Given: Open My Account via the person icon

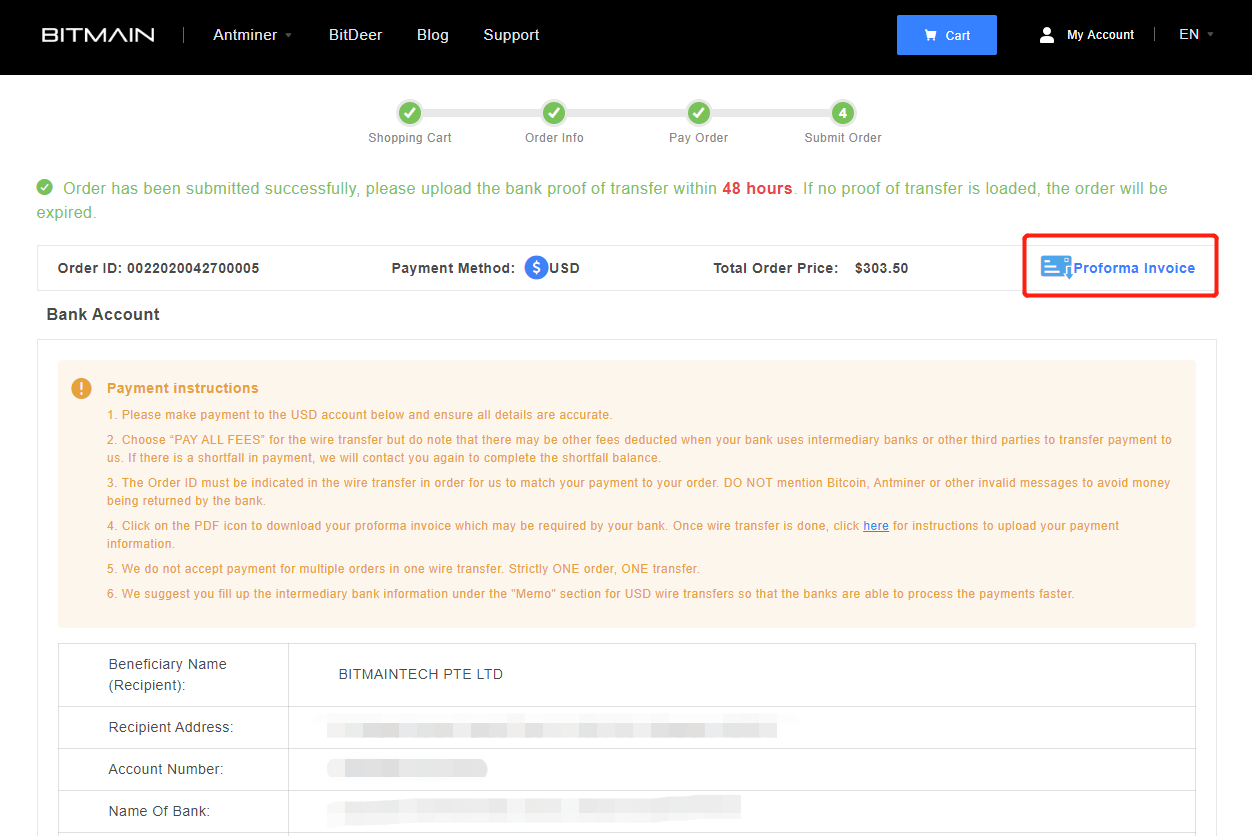Looking at the screenshot, I should coord(1046,34).
